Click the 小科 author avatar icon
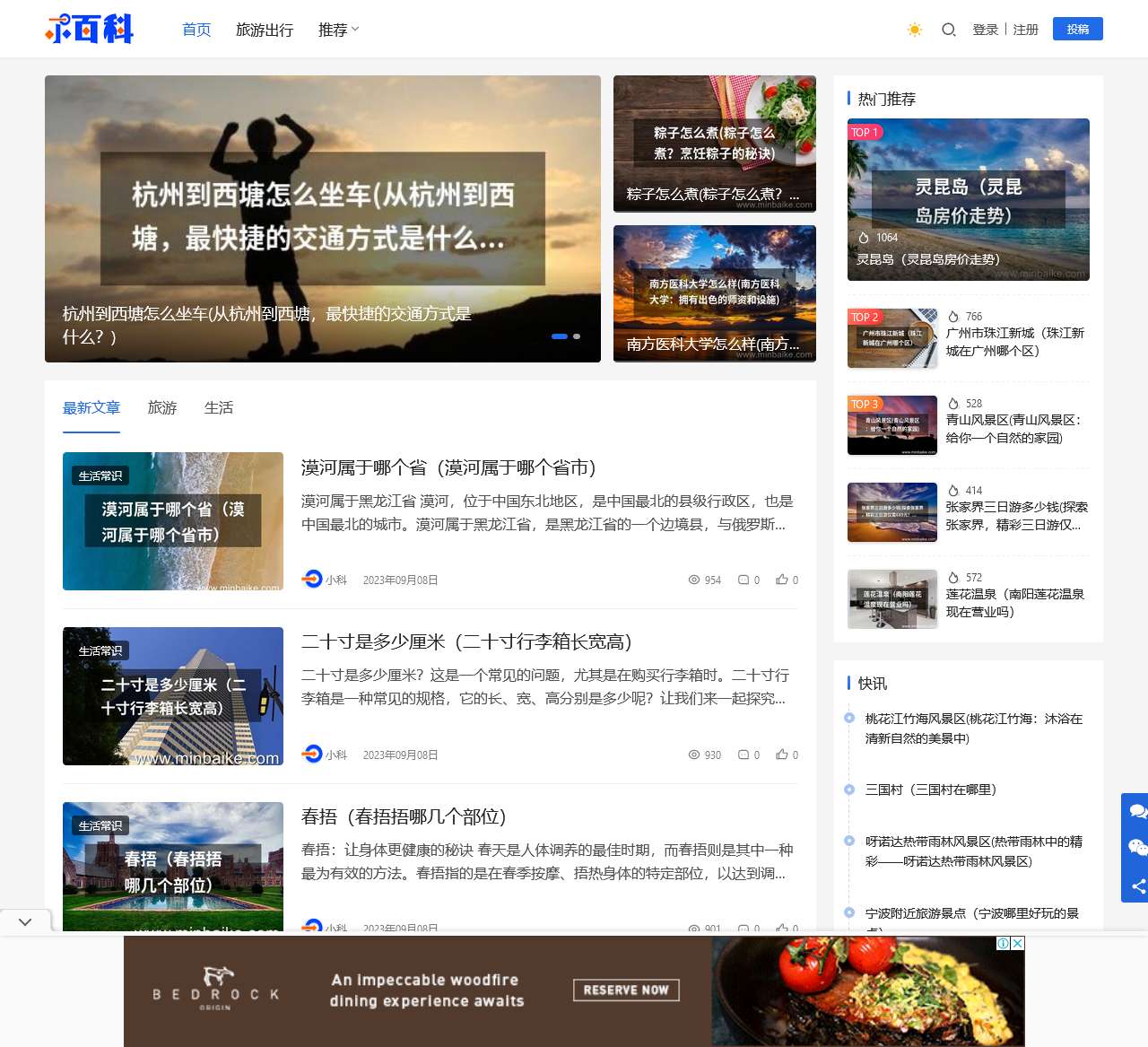1148x1047 pixels. point(310,580)
